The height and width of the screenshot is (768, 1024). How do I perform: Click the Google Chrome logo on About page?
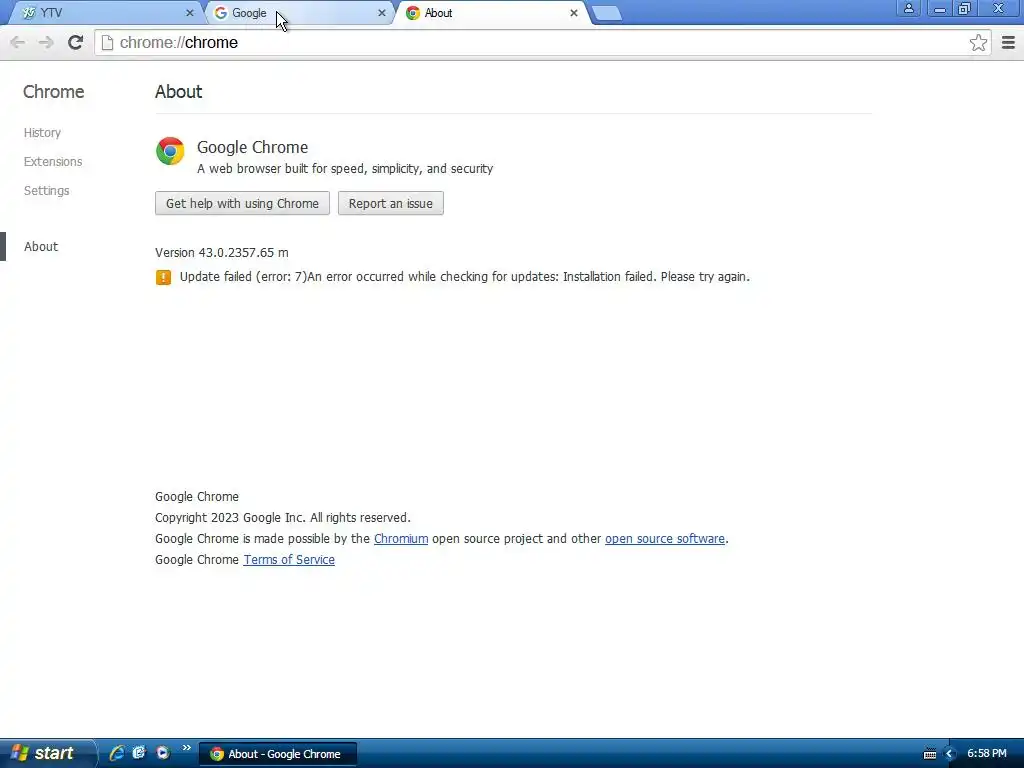tap(170, 151)
